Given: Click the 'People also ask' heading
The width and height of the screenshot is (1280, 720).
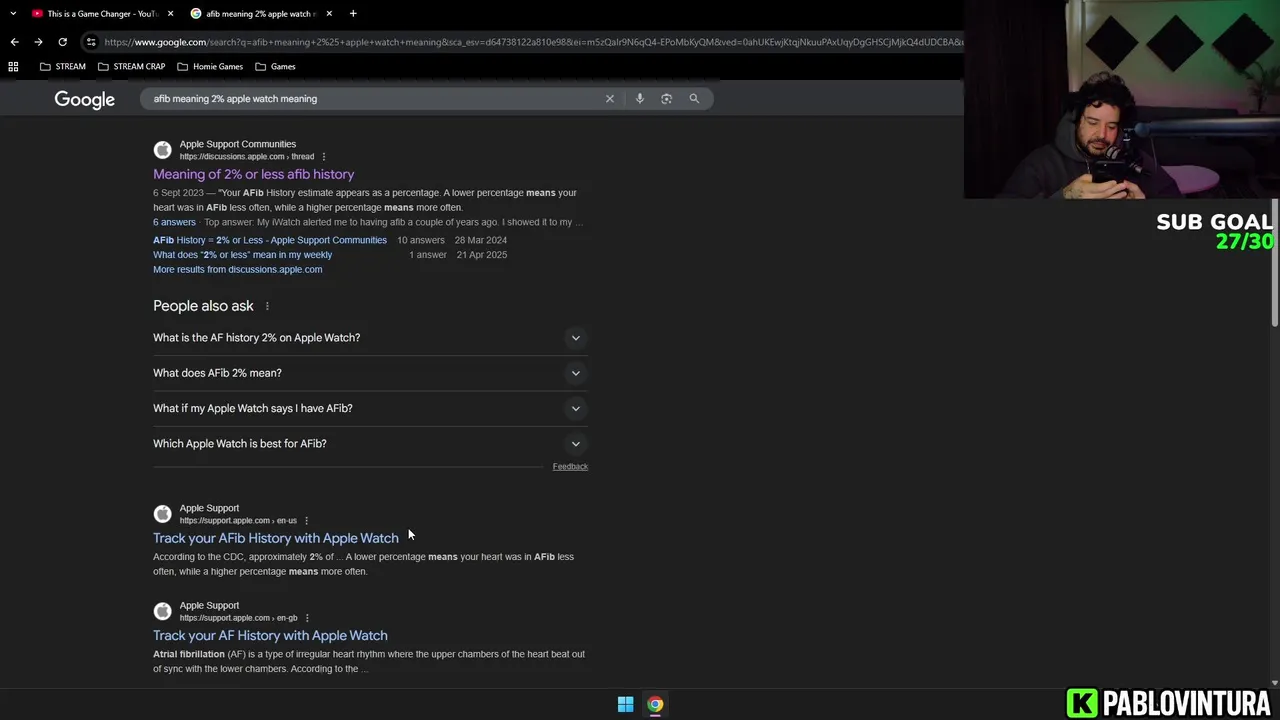Looking at the screenshot, I should (x=203, y=306).
